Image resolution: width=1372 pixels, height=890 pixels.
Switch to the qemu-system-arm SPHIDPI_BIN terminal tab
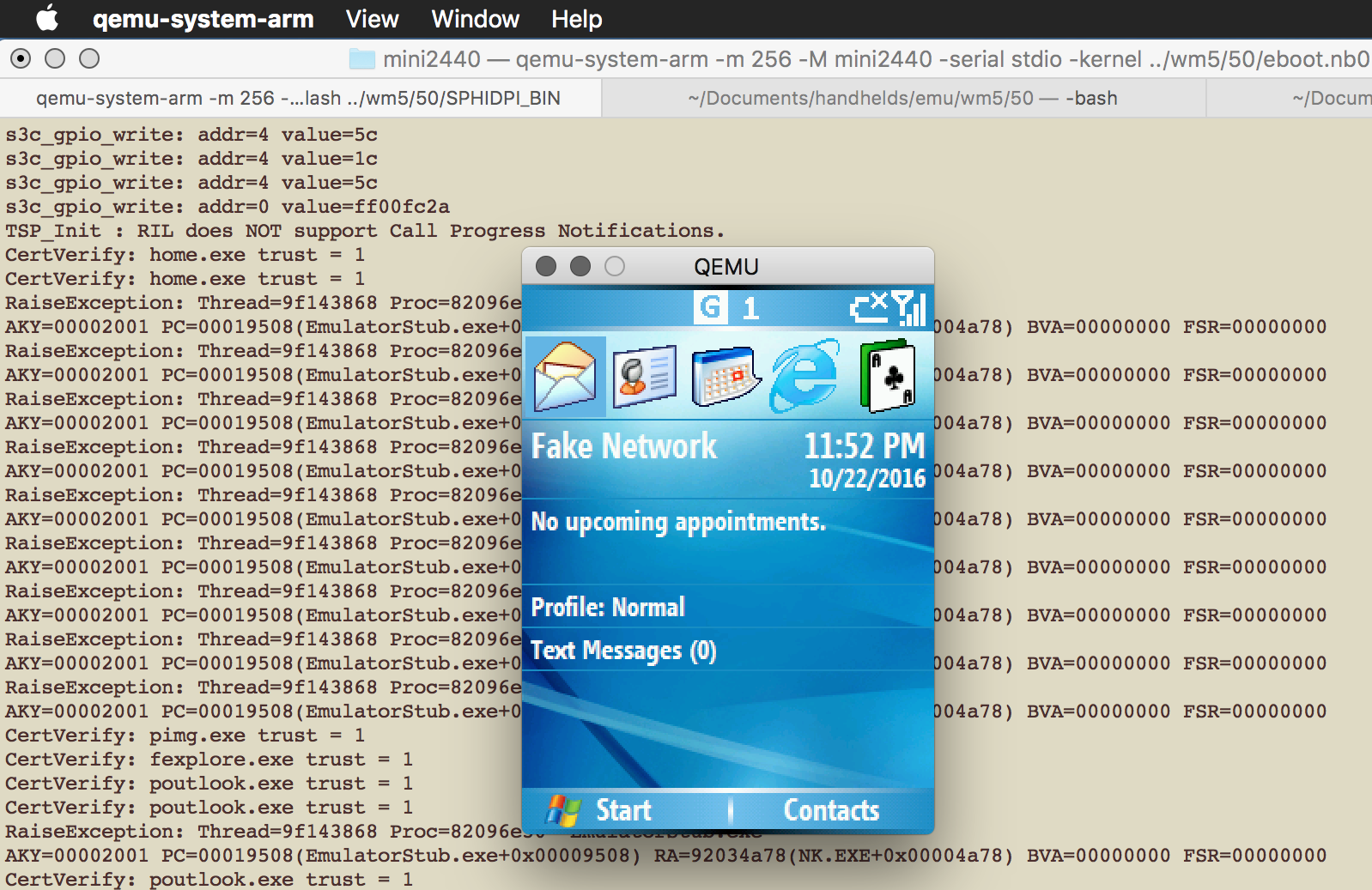[299, 98]
